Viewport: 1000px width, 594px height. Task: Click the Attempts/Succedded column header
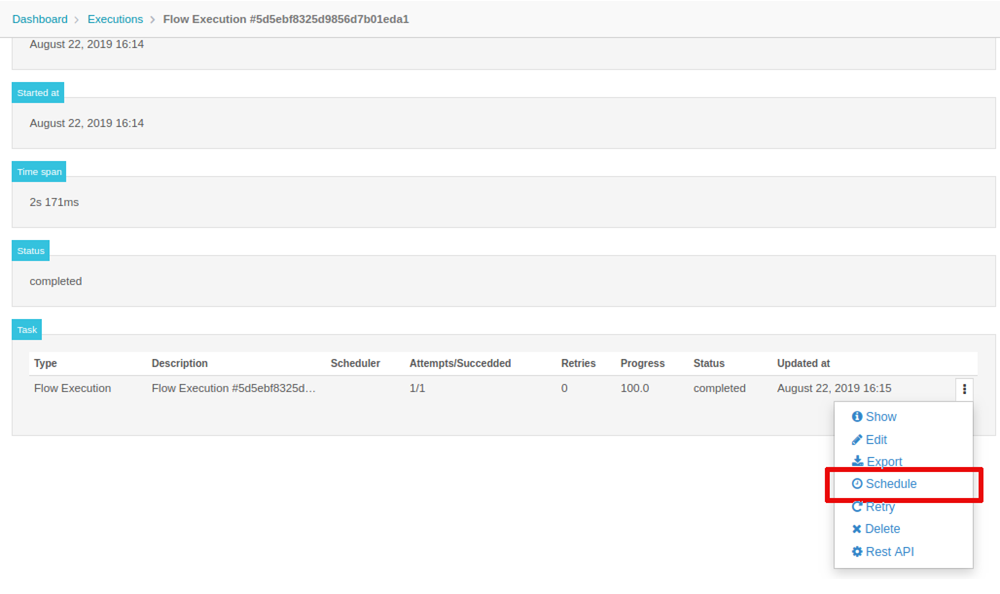(x=460, y=363)
